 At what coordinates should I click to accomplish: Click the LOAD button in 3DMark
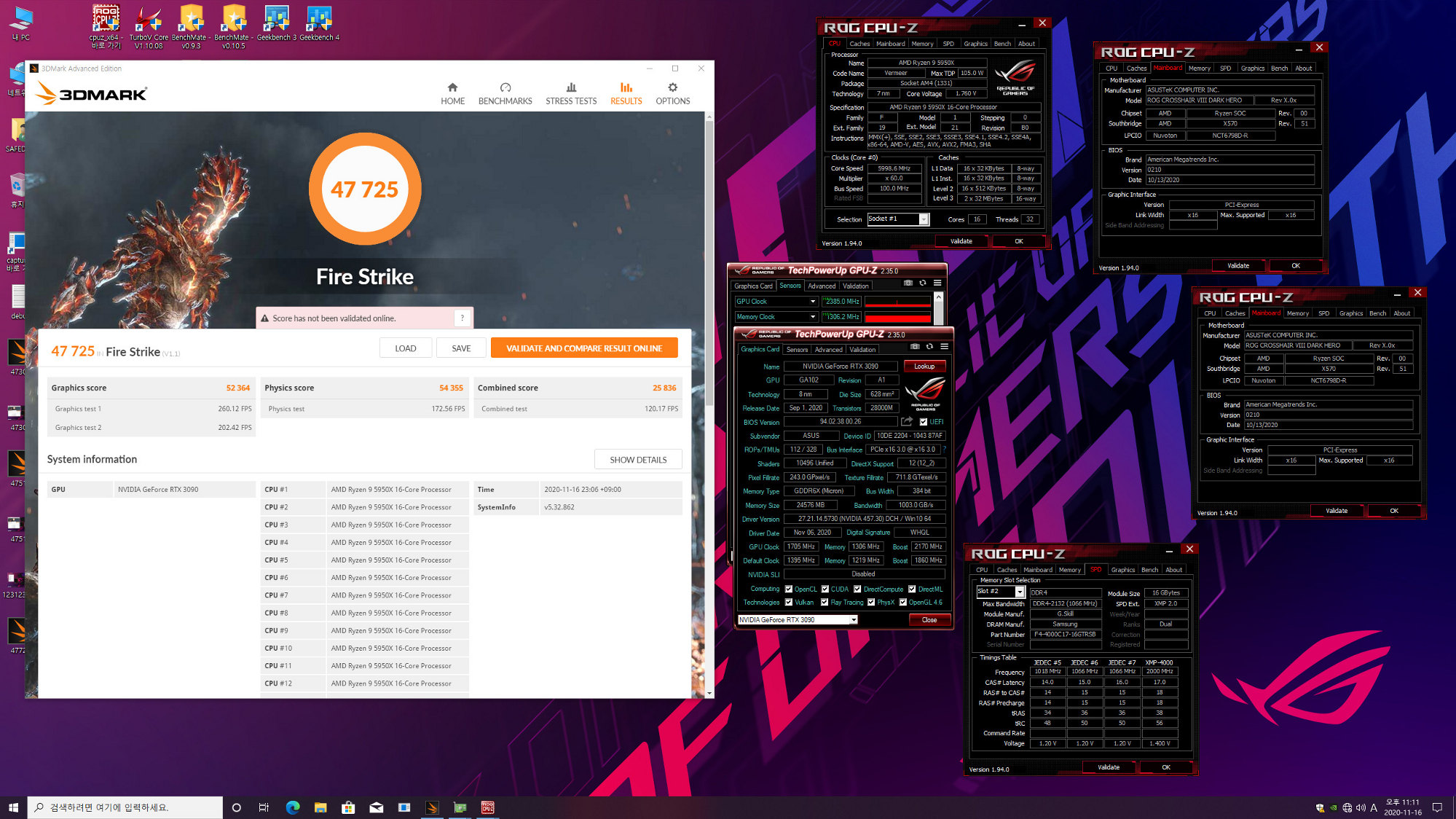[x=406, y=348]
